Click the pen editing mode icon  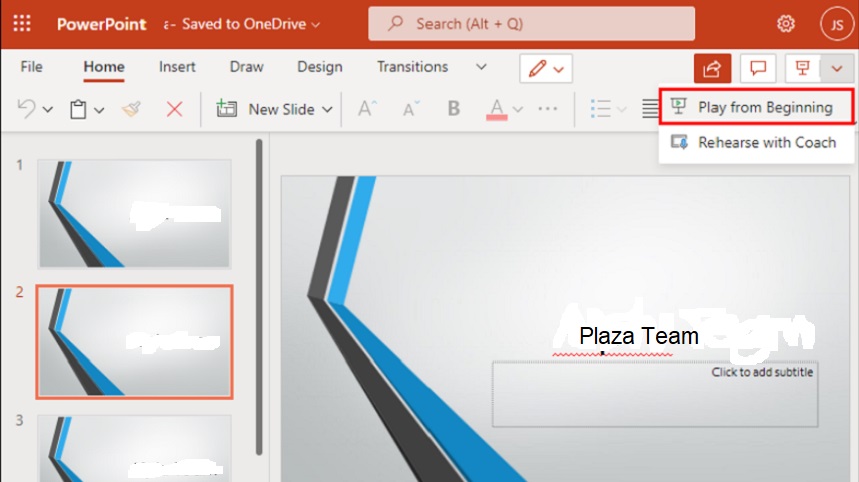(x=537, y=68)
